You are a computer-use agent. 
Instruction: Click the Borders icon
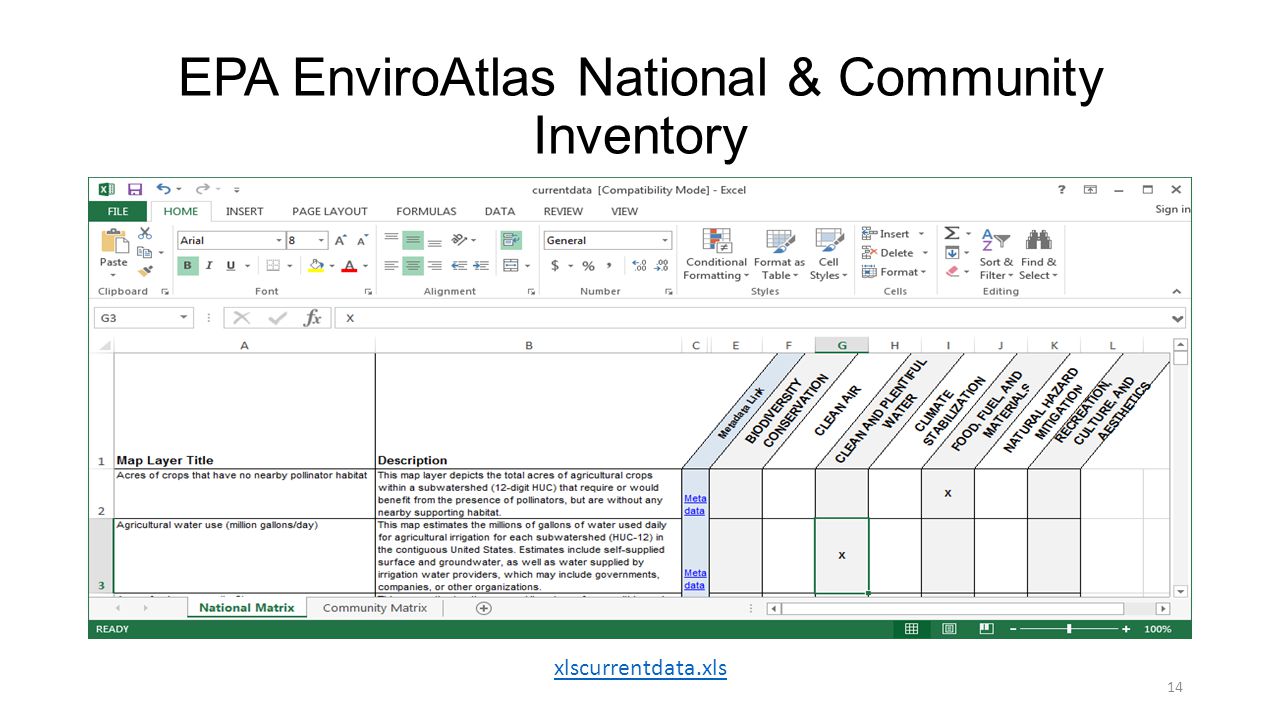272,266
